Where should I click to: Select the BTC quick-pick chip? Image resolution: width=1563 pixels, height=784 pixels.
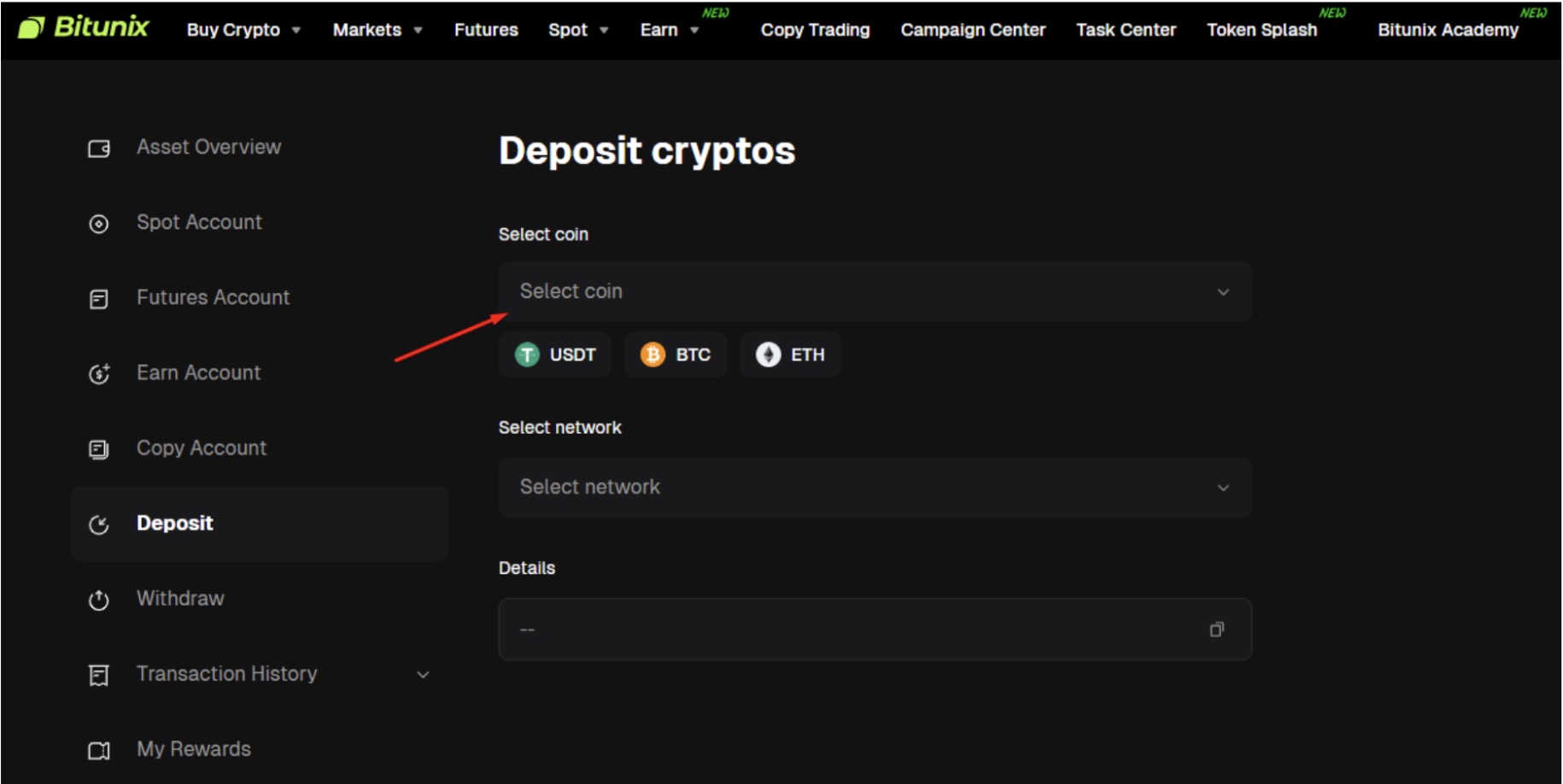tap(676, 354)
